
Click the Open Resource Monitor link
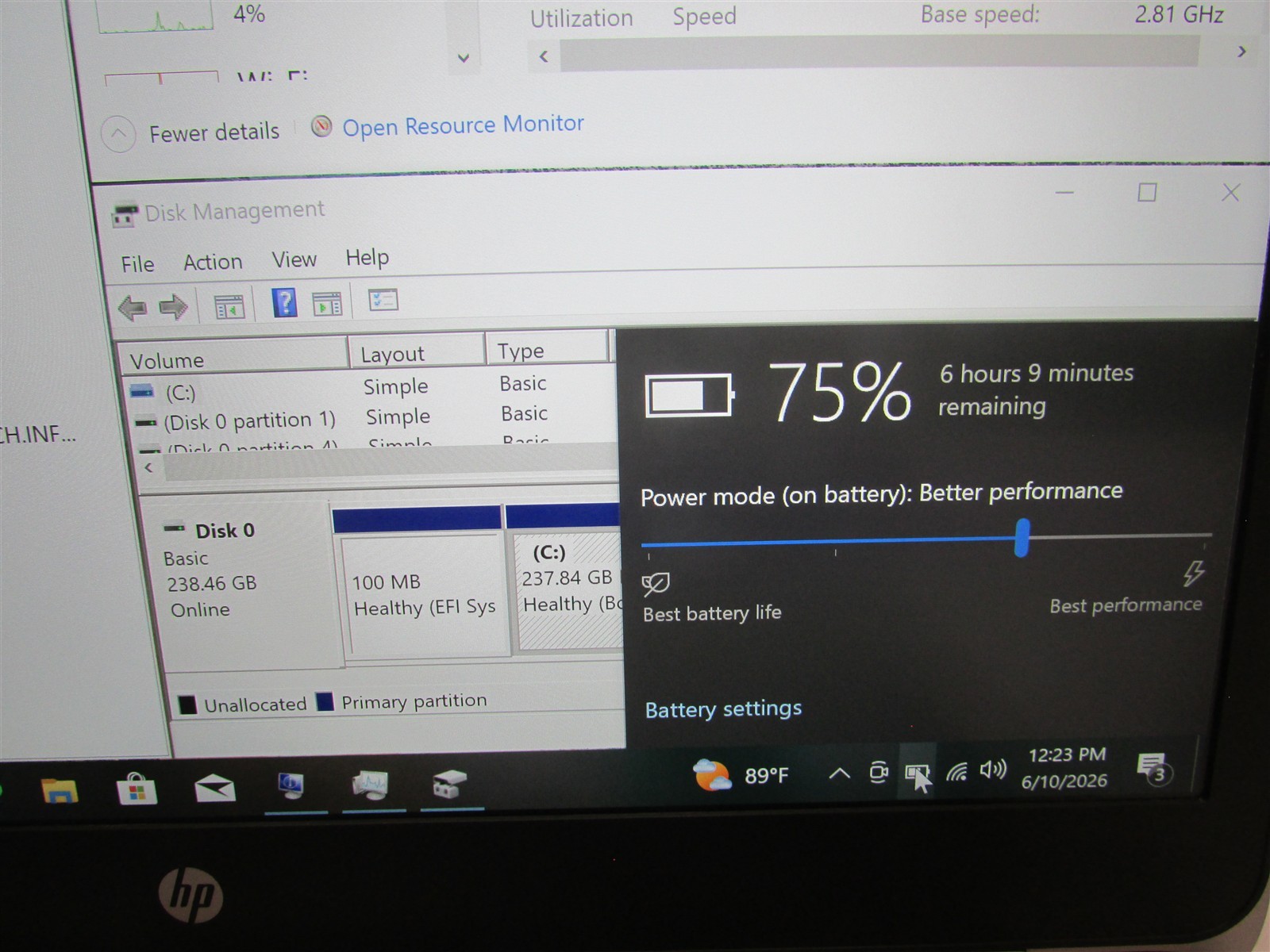[x=463, y=125]
